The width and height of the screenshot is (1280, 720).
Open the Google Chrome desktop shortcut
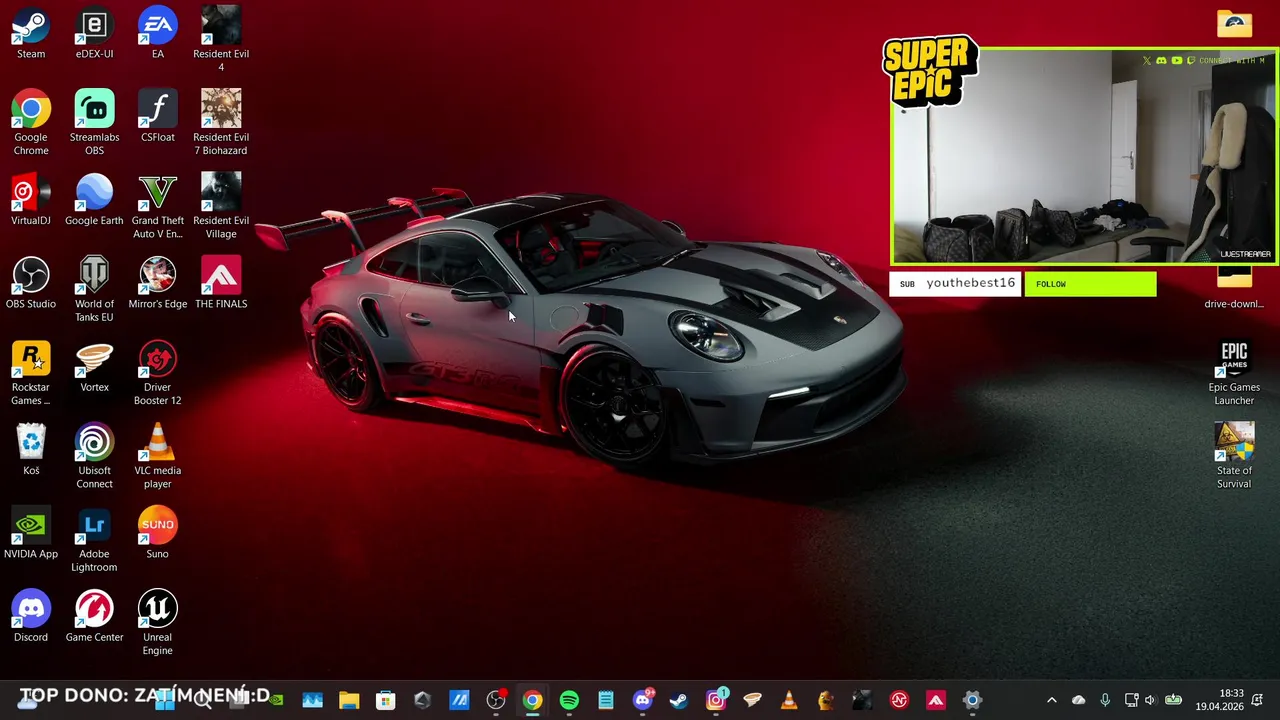point(31,123)
